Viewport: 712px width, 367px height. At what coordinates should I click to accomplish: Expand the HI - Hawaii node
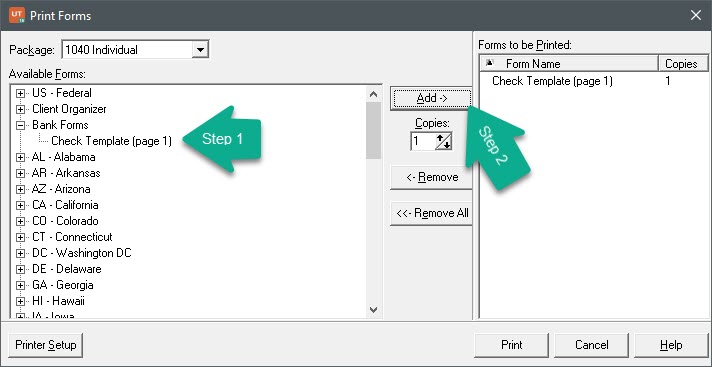[20, 301]
